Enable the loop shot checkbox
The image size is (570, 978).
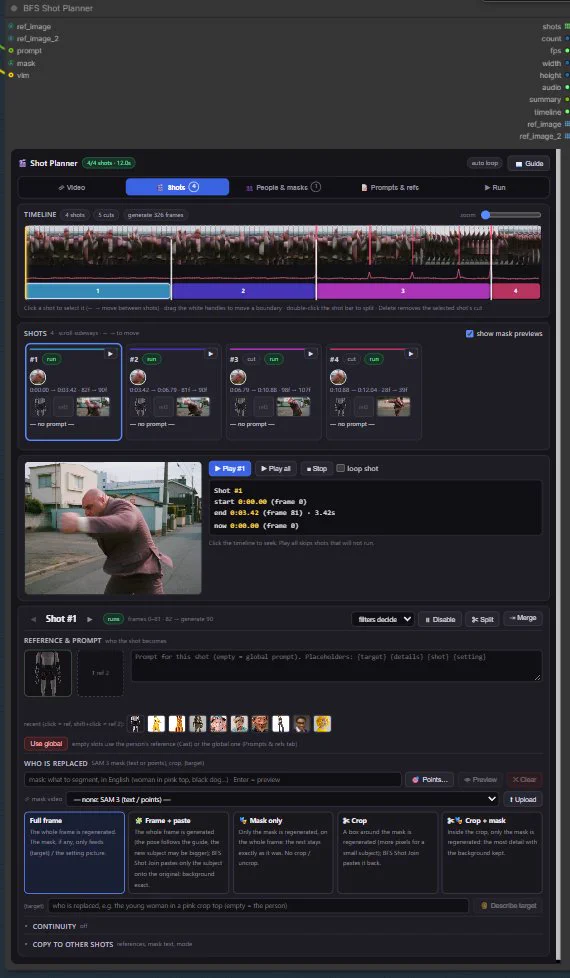[x=341, y=468]
